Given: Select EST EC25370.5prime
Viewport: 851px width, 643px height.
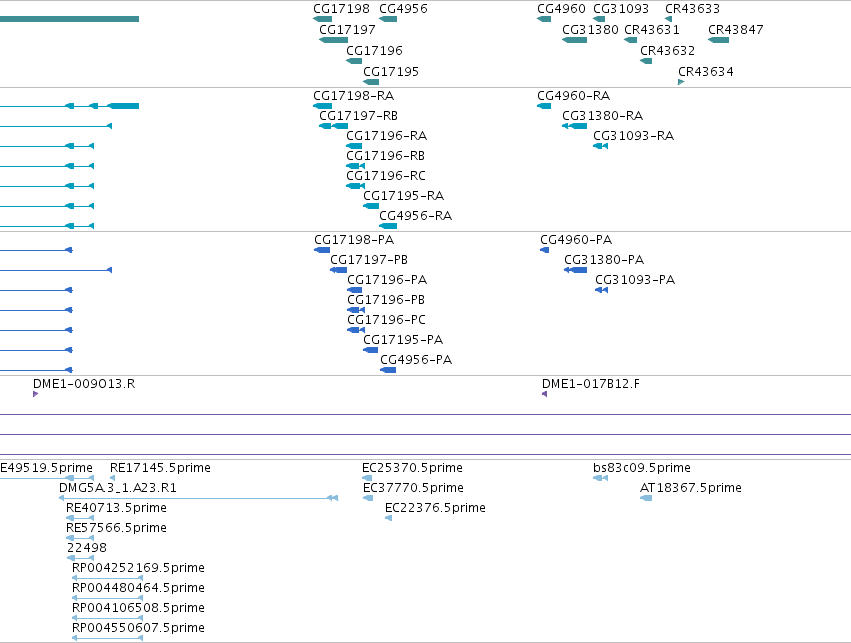Looking at the screenshot, I should pos(367,478).
